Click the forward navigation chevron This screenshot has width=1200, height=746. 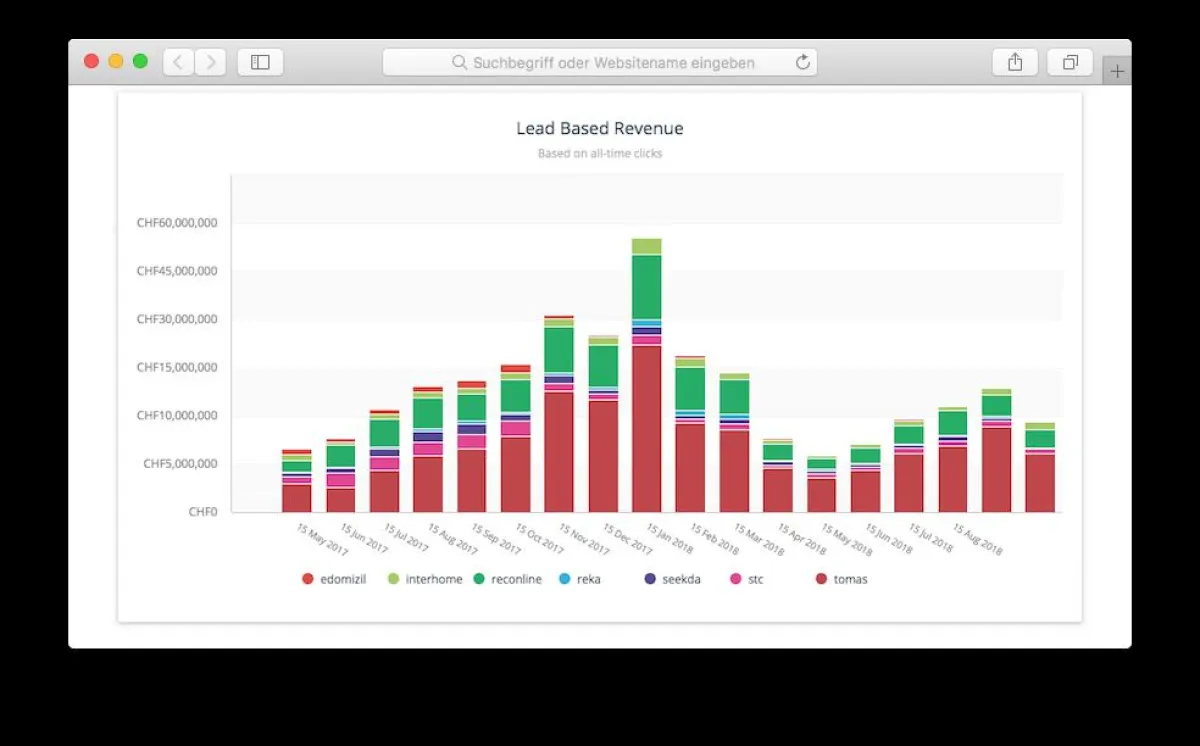(211, 62)
